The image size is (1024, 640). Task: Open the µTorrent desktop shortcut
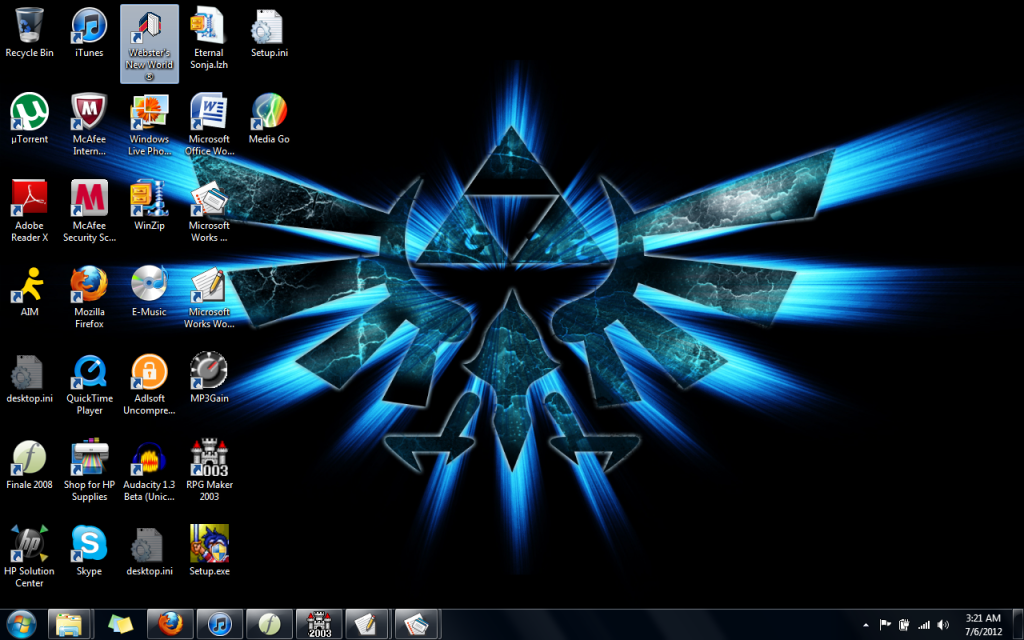29,119
